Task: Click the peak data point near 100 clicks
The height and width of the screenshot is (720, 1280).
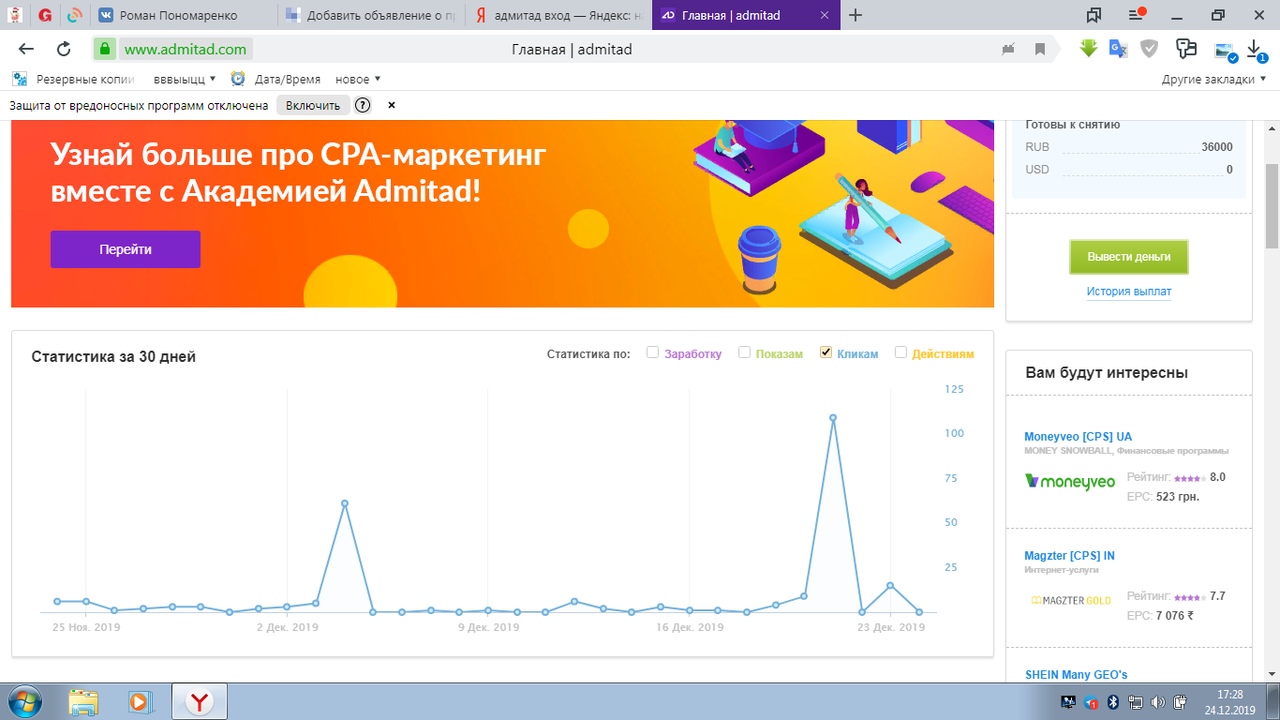Action: (x=833, y=418)
